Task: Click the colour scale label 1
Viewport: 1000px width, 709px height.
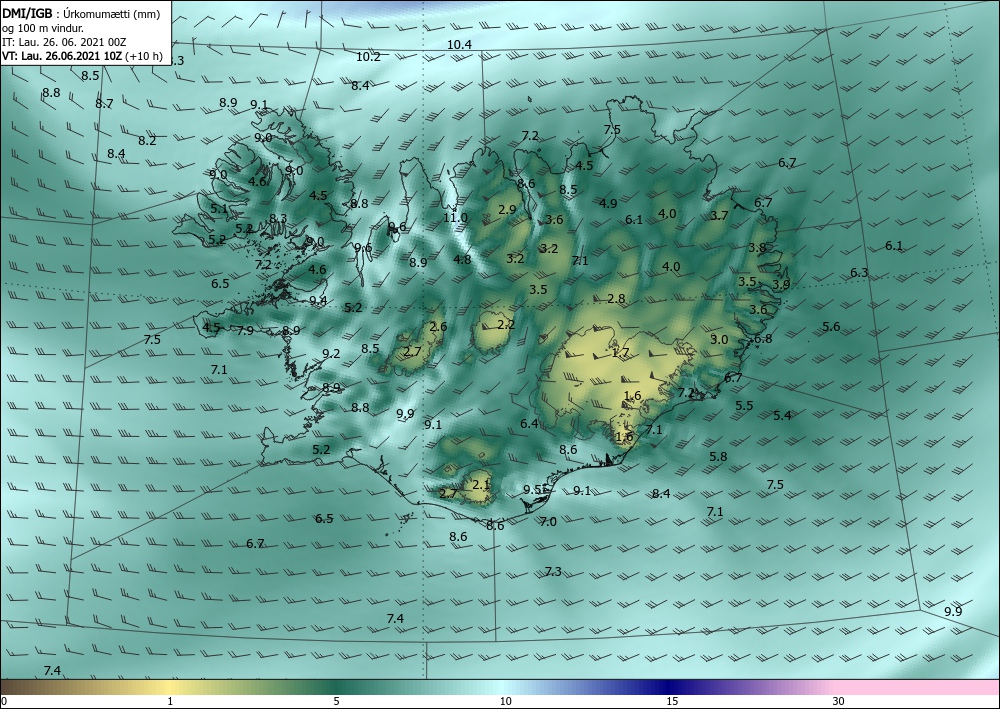Action: pyautogui.click(x=170, y=702)
